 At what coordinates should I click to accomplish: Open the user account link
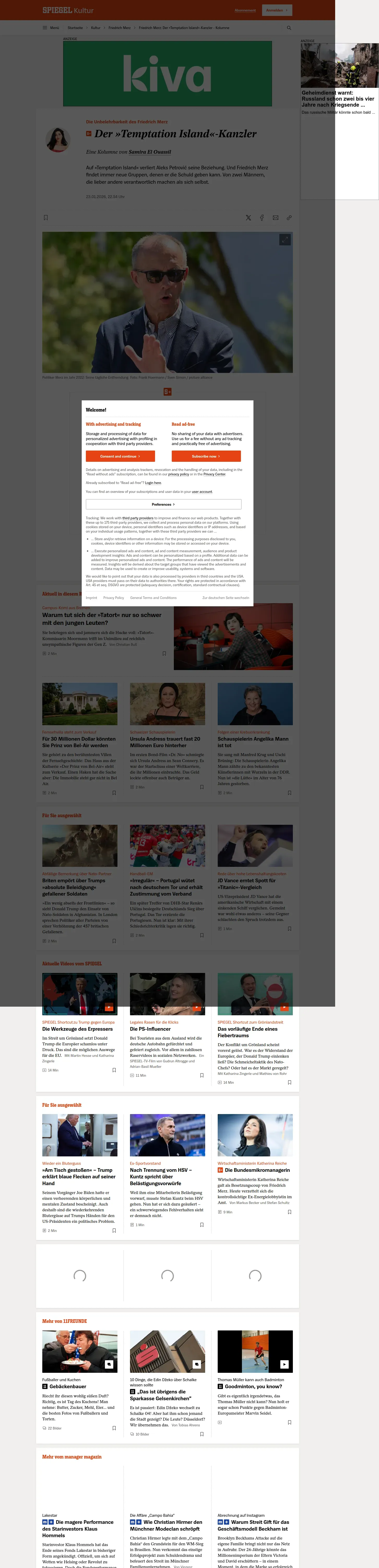202,491
